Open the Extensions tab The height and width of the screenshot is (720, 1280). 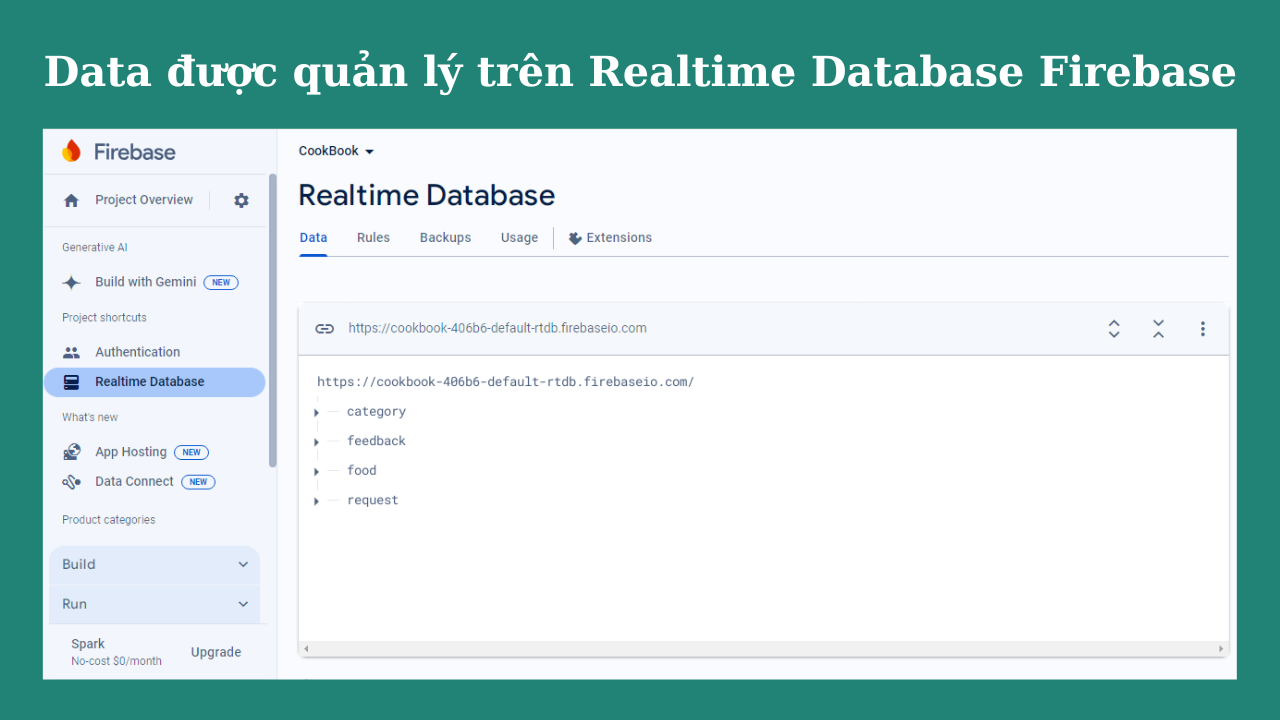tap(610, 238)
